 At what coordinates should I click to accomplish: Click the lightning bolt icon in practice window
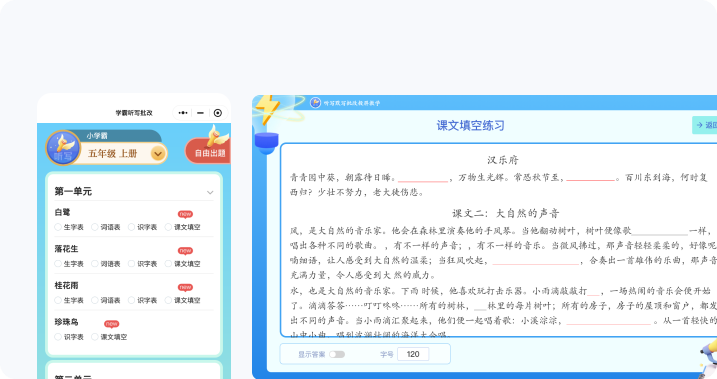point(268,109)
